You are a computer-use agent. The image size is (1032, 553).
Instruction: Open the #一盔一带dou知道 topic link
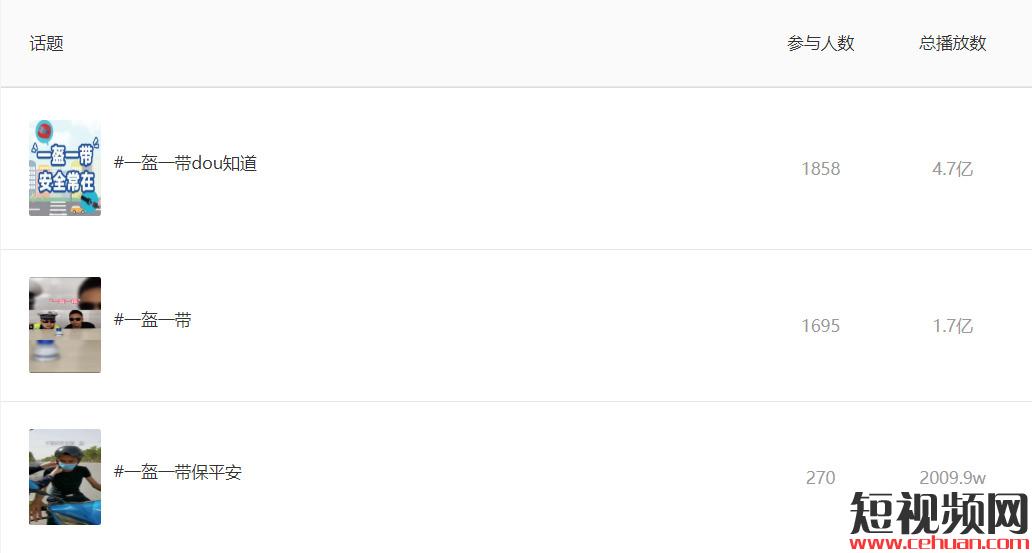(x=185, y=163)
